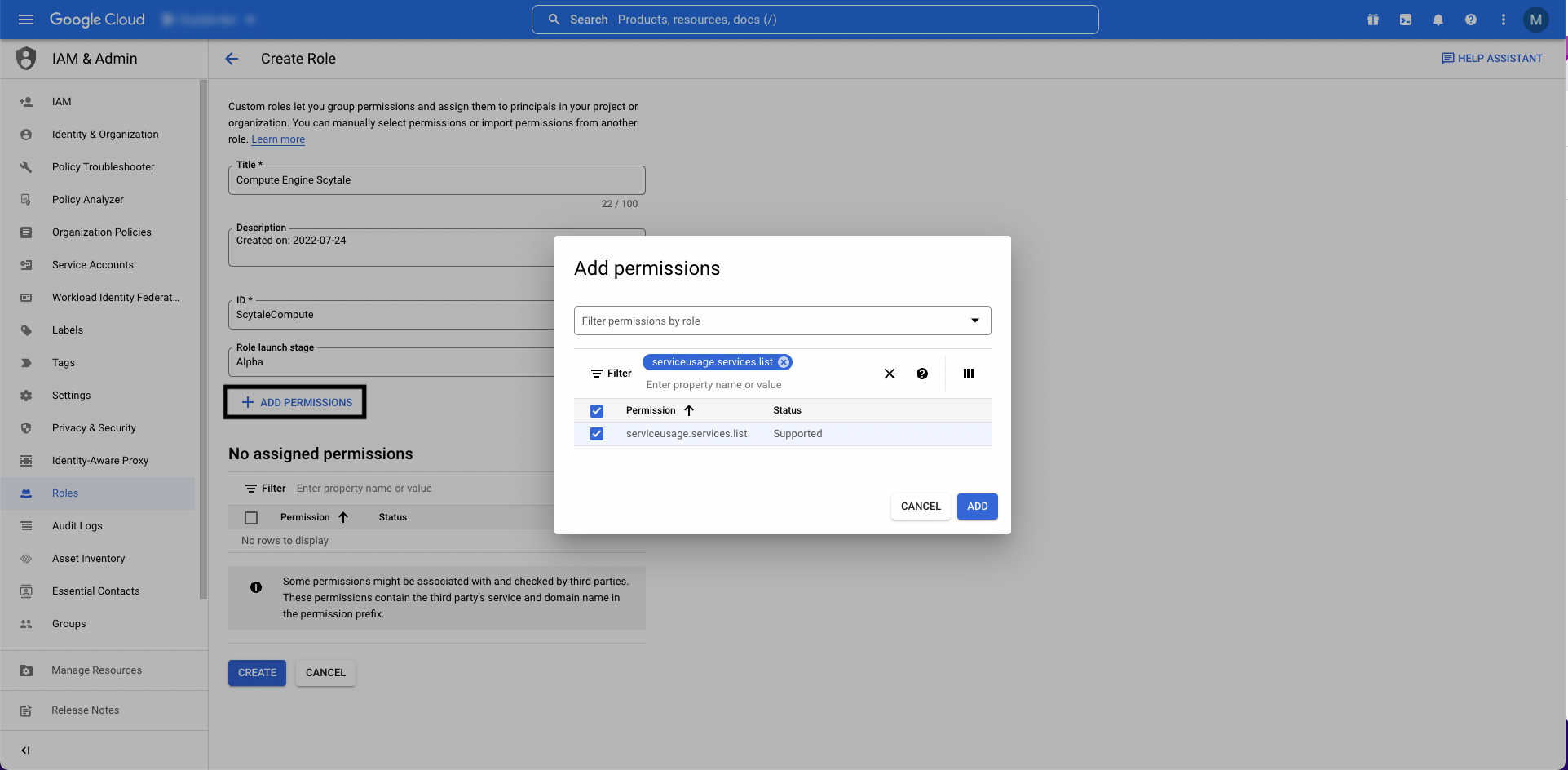Activate Cloud Shell terminal icon

click(1406, 20)
